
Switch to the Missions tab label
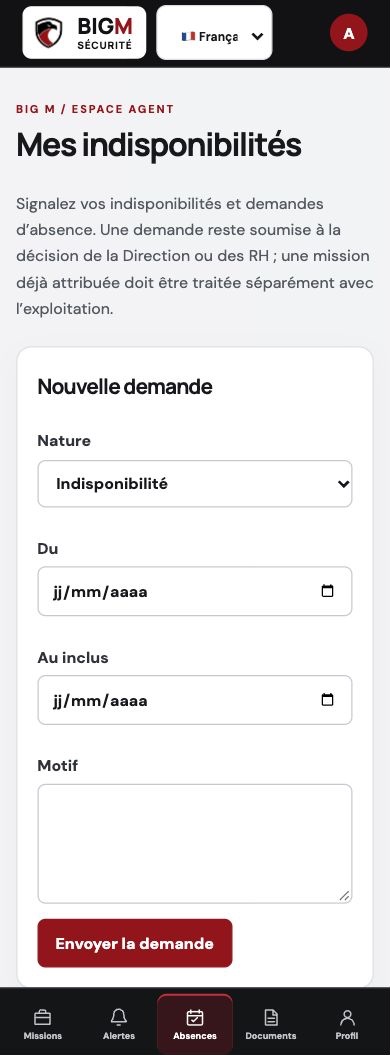[x=42, y=1035]
